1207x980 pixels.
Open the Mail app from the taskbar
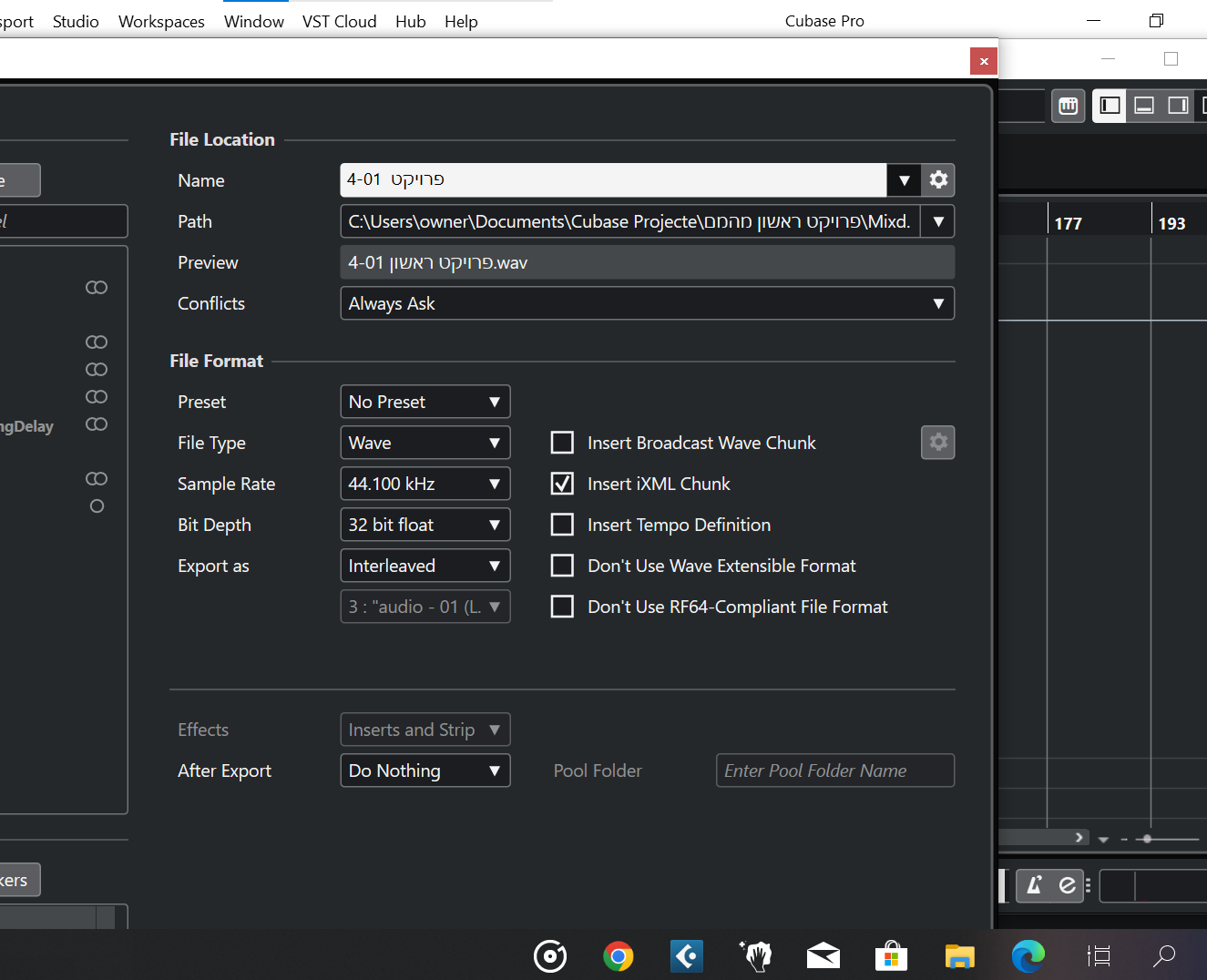(823, 956)
